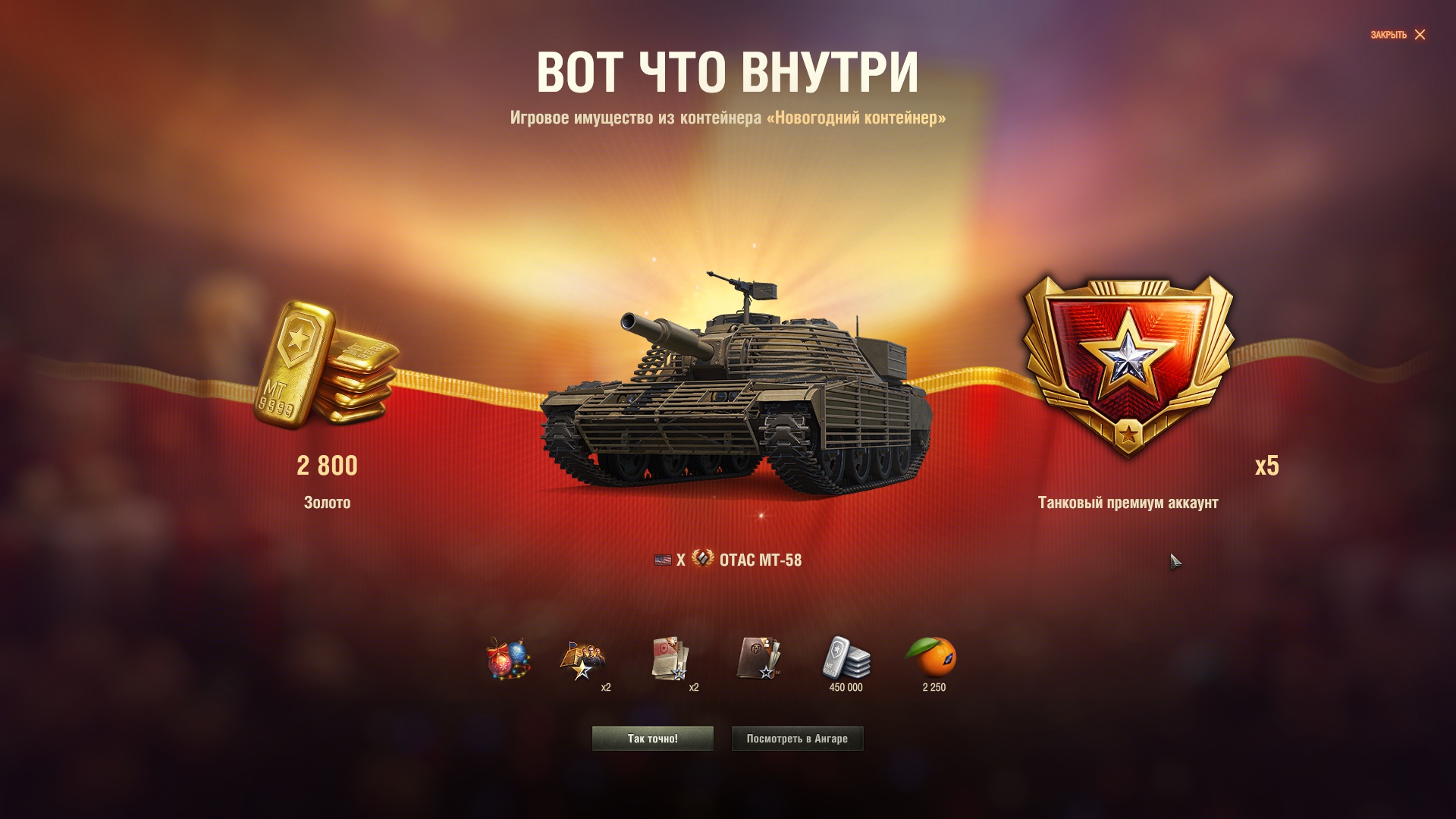Click «Танковый премиум аккаунт» label
The height and width of the screenshot is (819, 1456).
point(1128,502)
